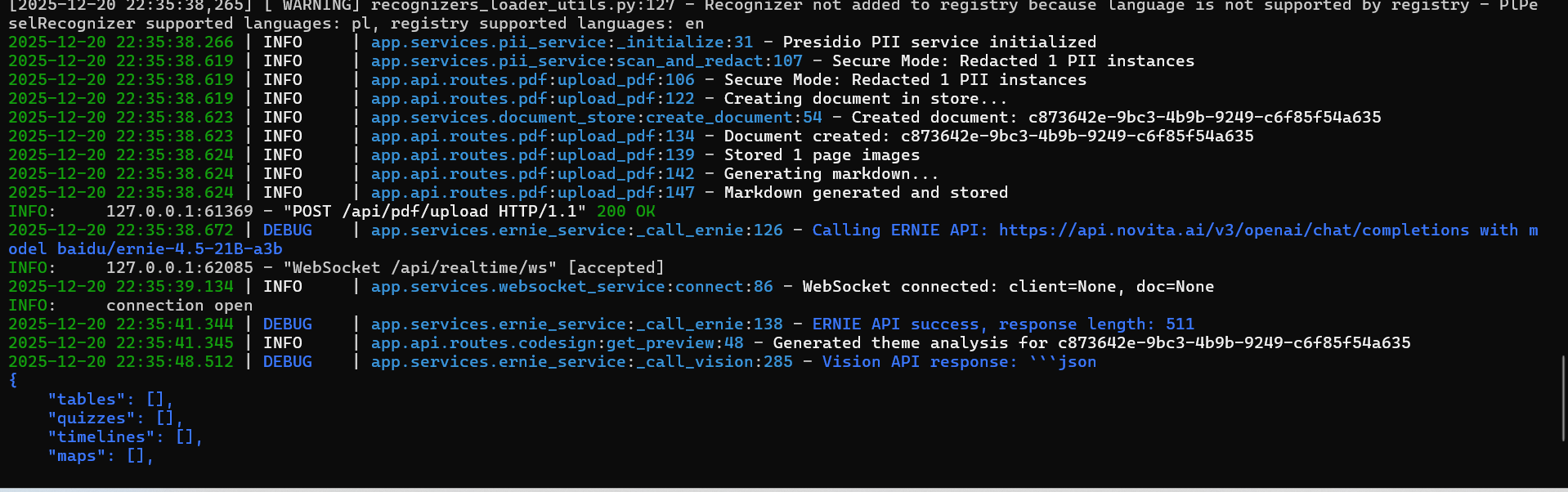Select 'app.services.document_store:create_document:54' reference
The image size is (1568, 492).
coord(596,117)
